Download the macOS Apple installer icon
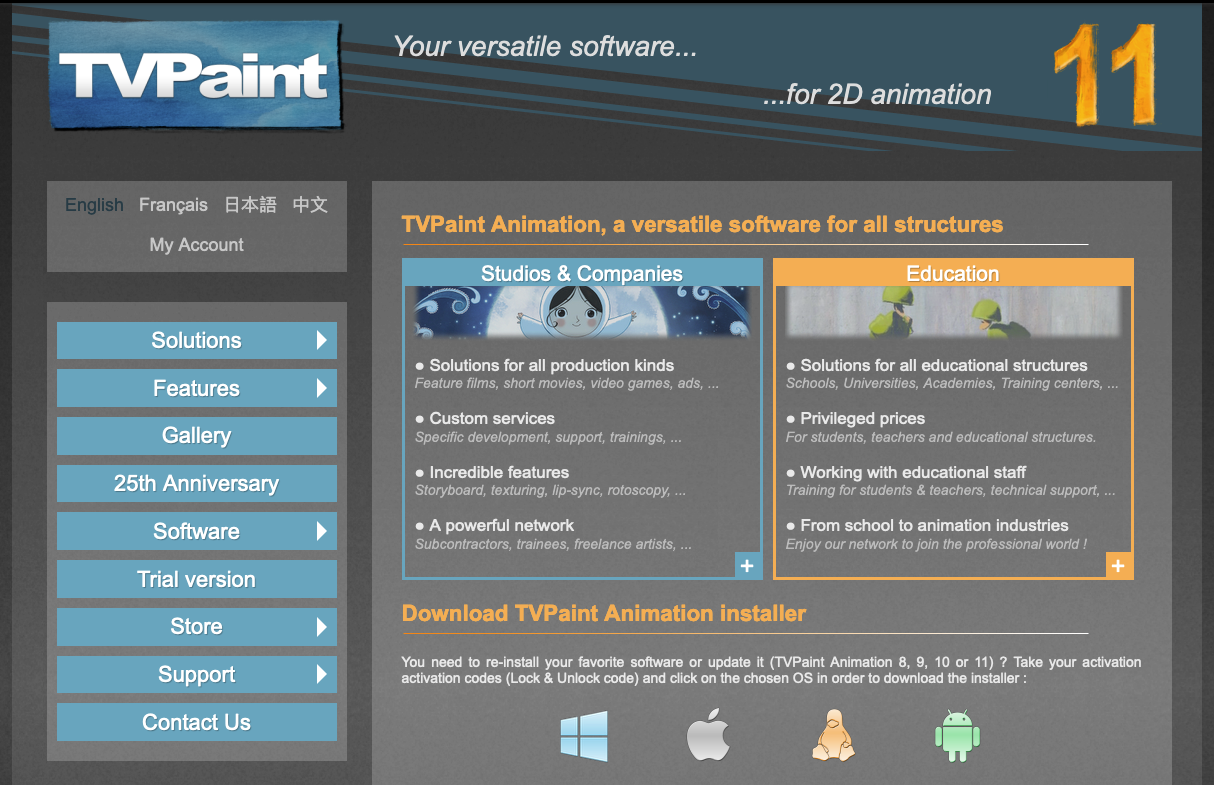The width and height of the screenshot is (1214, 785). [708, 736]
